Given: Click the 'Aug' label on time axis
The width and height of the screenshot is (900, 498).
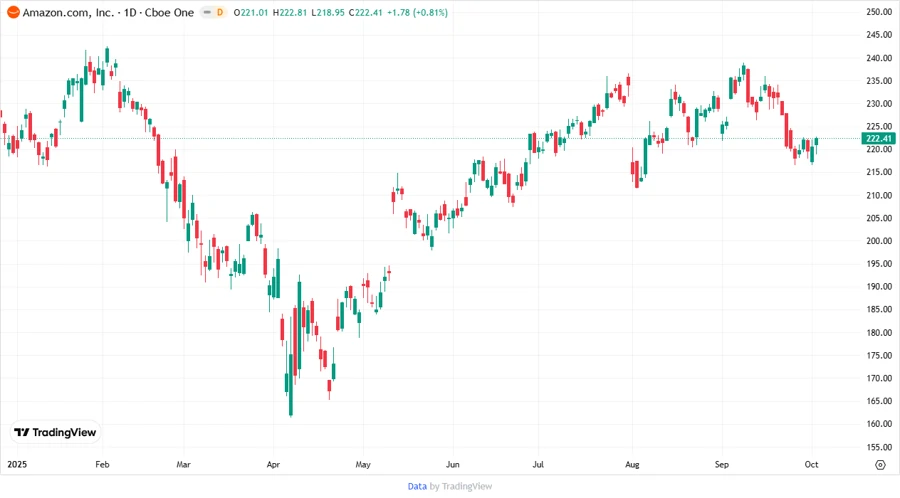Looking at the screenshot, I should tap(631, 465).
